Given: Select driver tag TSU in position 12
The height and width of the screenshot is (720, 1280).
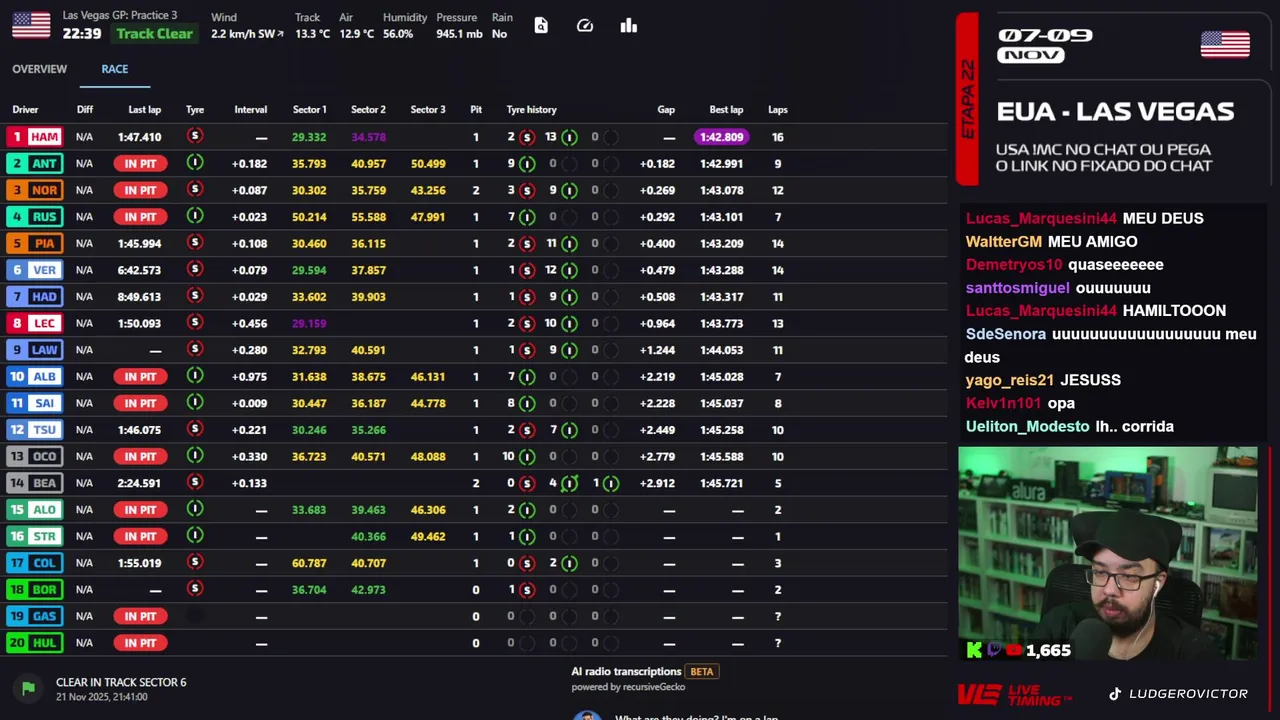Looking at the screenshot, I should pyautogui.click(x=34, y=429).
